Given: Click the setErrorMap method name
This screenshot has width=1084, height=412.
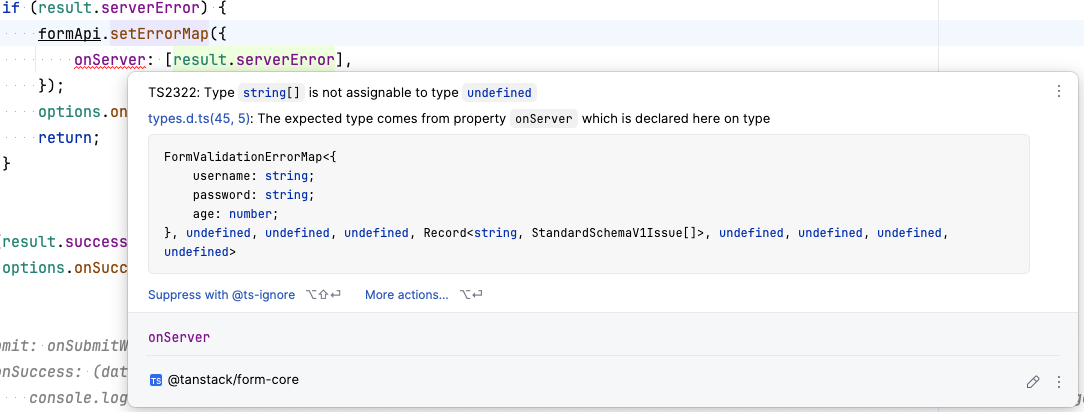Looking at the screenshot, I should (155, 34).
